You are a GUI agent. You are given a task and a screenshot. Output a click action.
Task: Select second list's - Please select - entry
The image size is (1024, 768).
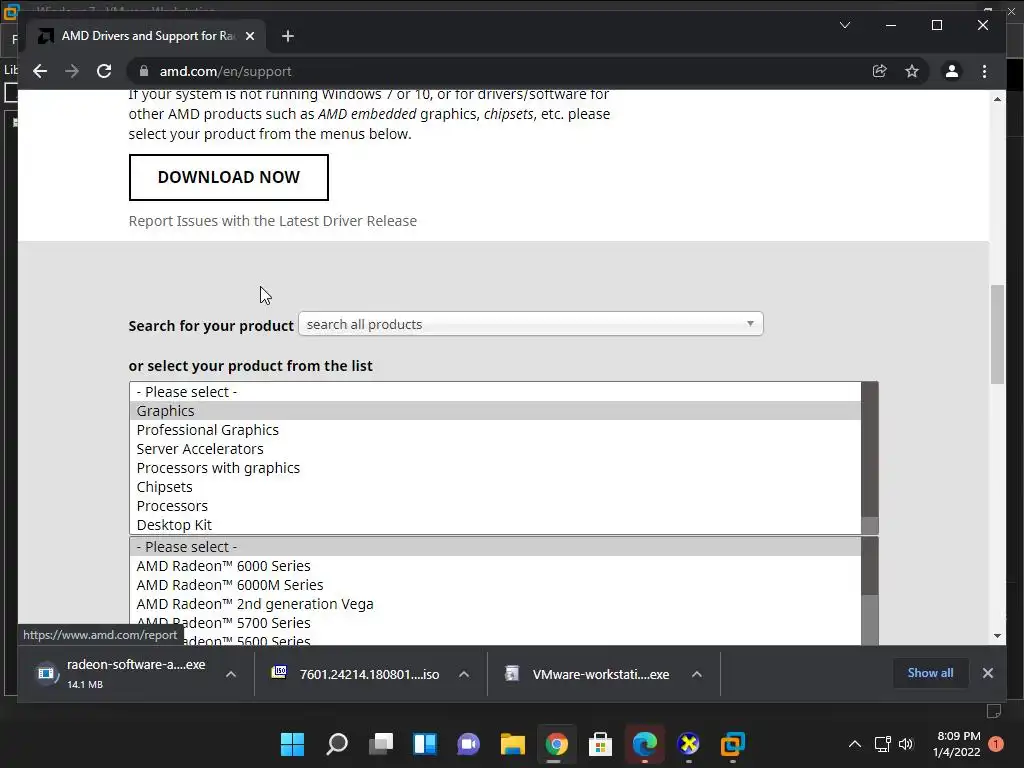tap(495, 547)
